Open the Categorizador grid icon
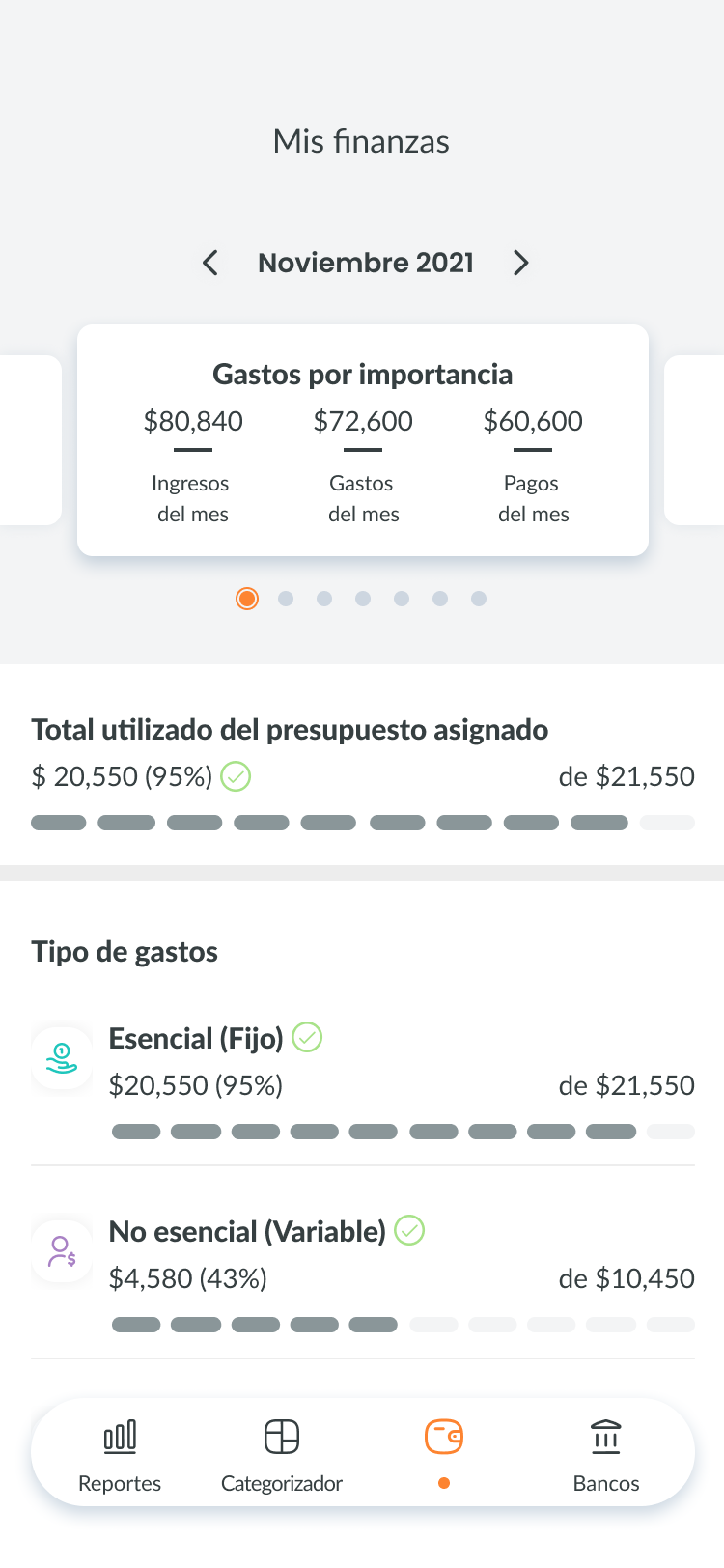The height and width of the screenshot is (1568, 724). [282, 1437]
